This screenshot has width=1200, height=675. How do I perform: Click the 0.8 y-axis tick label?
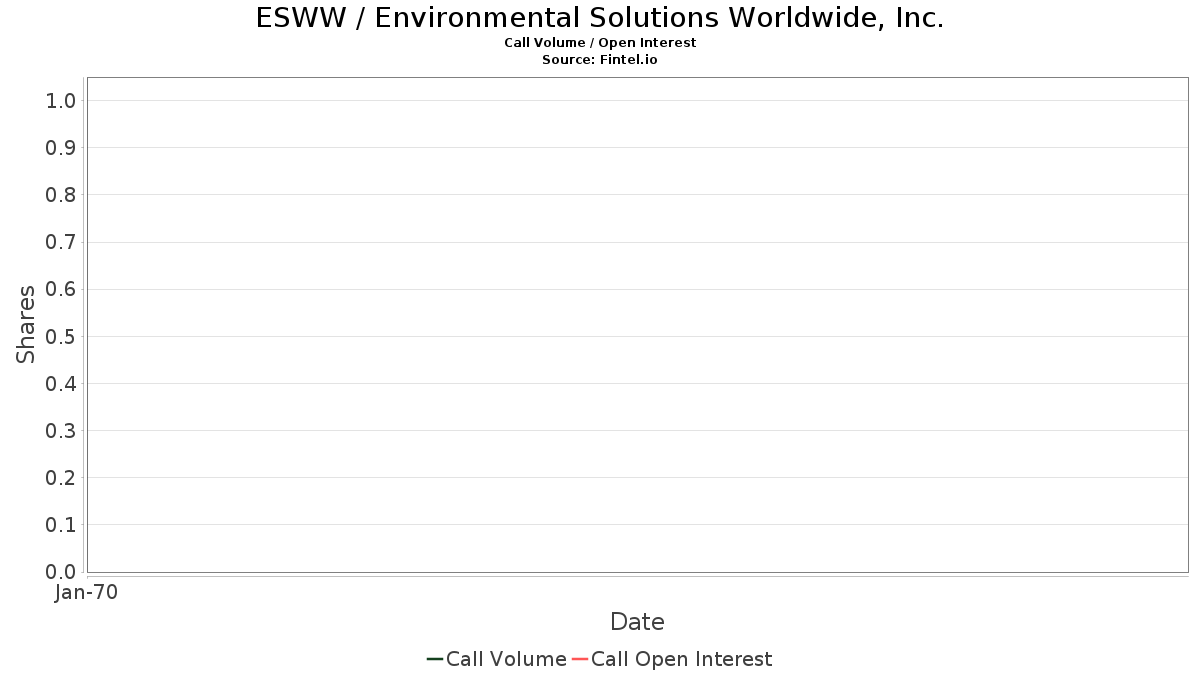pyautogui.click(x=60, y=195)
